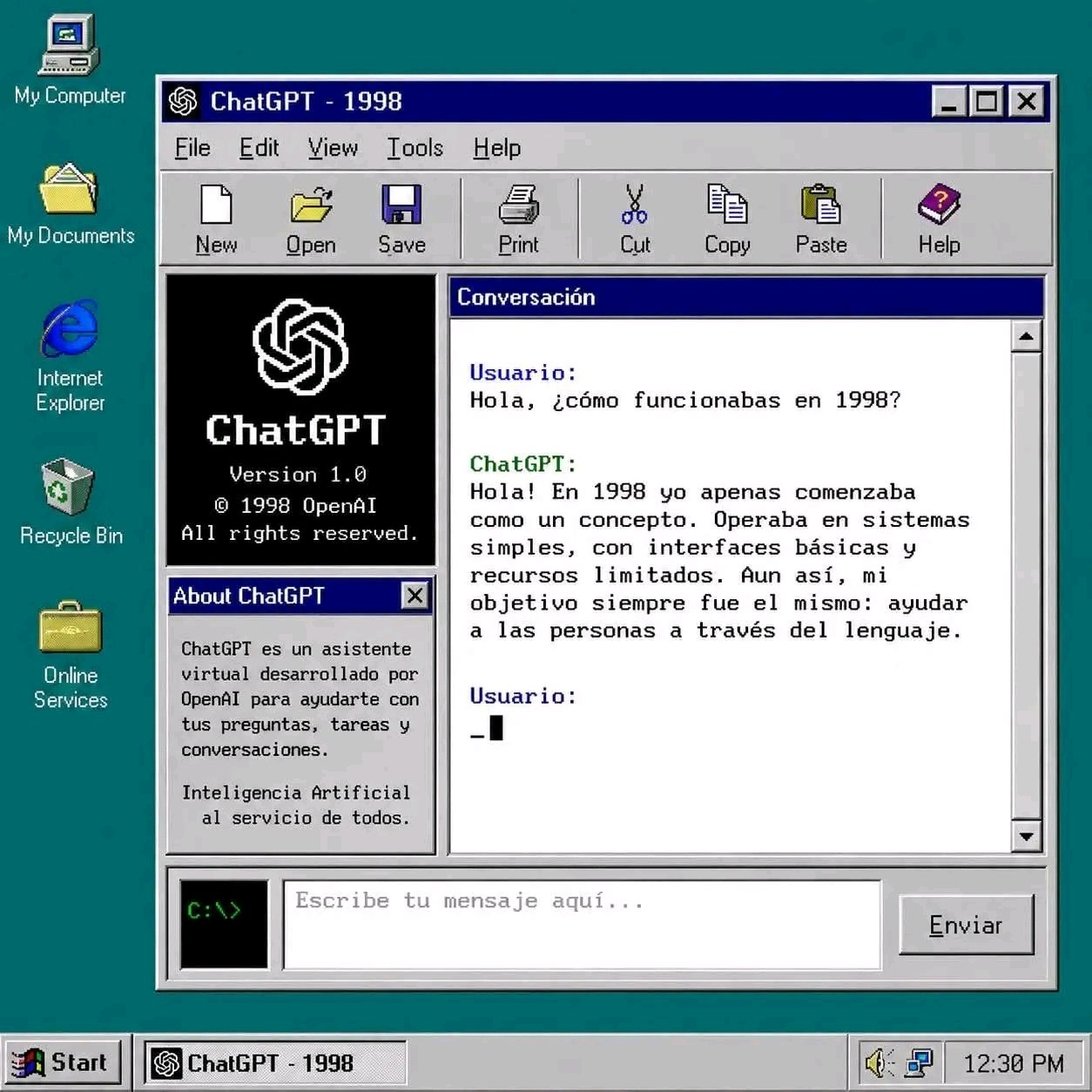Click the green "ChatGPT:" reply label

point(522,463)
